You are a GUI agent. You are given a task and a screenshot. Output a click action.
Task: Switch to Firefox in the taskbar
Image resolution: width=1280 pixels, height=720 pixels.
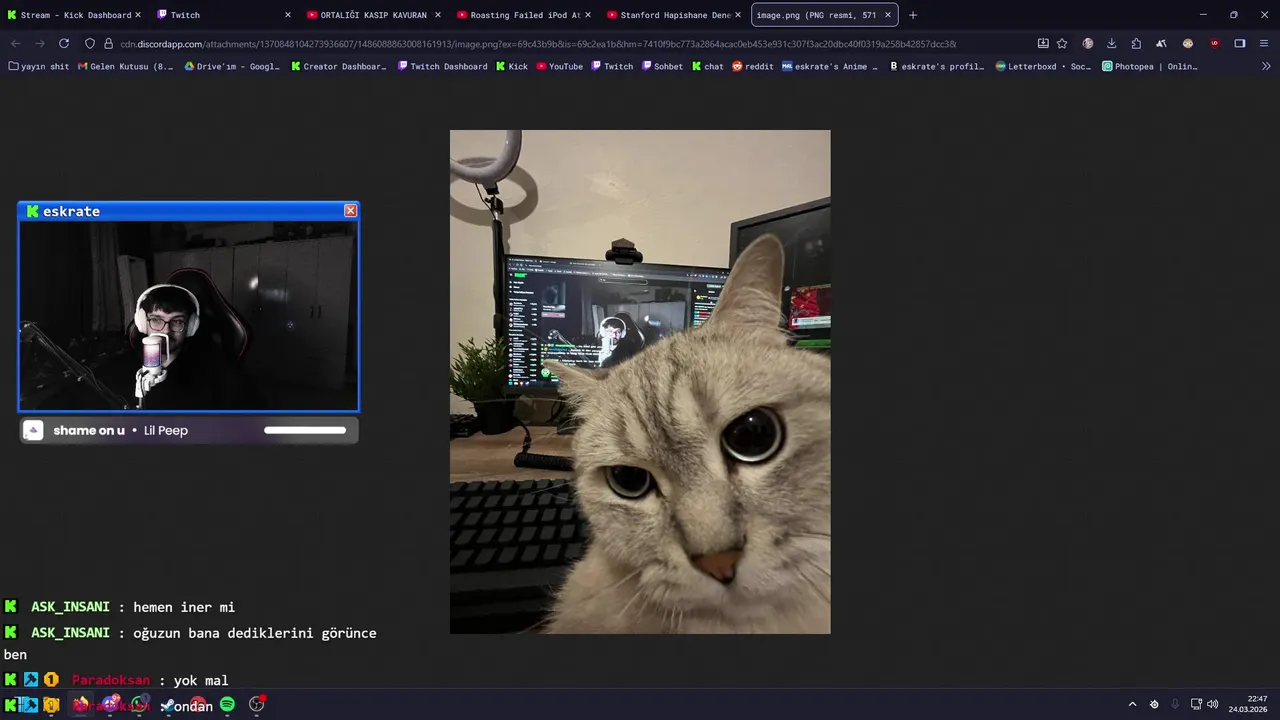click(80, 705)
